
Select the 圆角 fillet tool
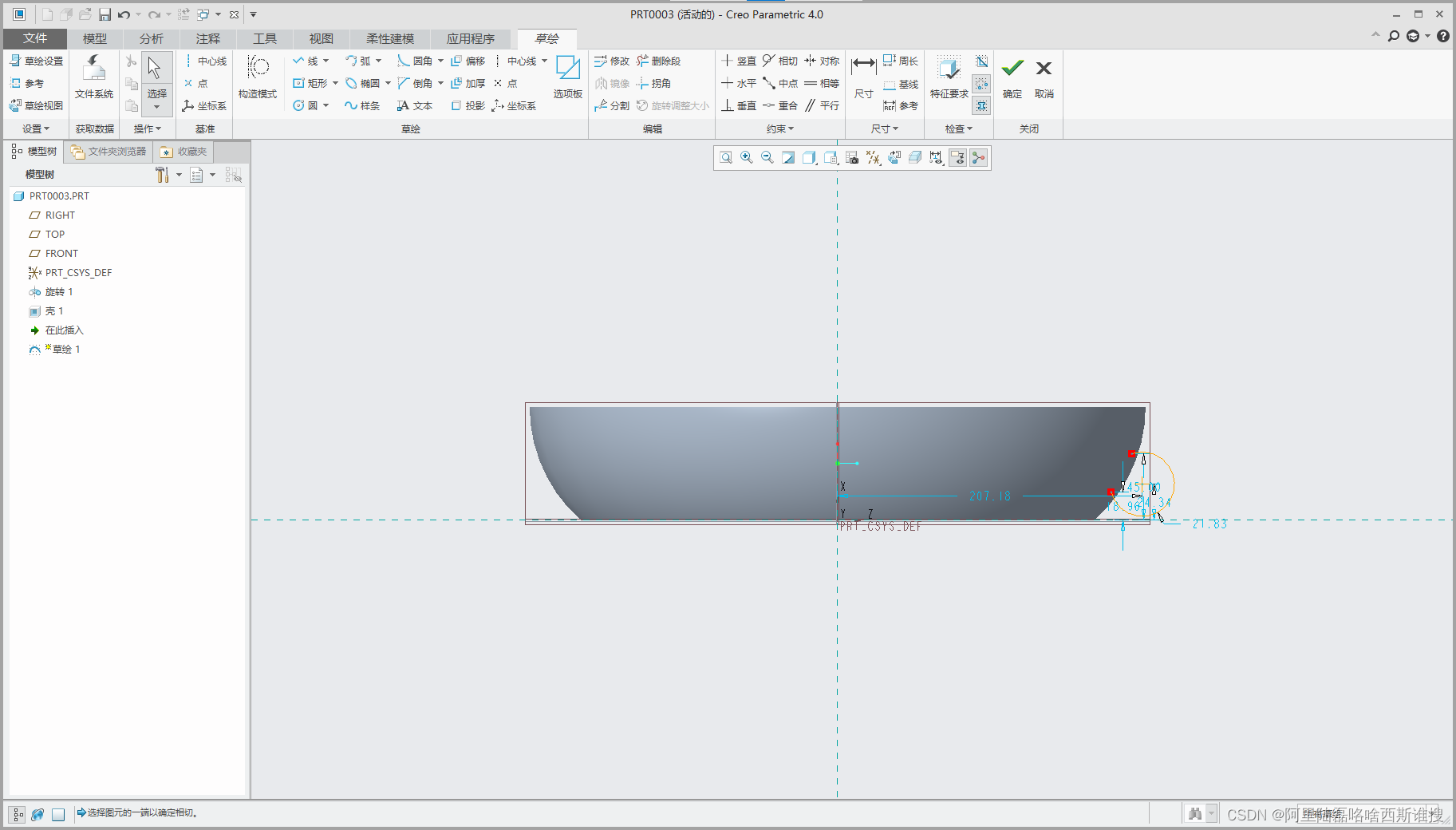415,61
